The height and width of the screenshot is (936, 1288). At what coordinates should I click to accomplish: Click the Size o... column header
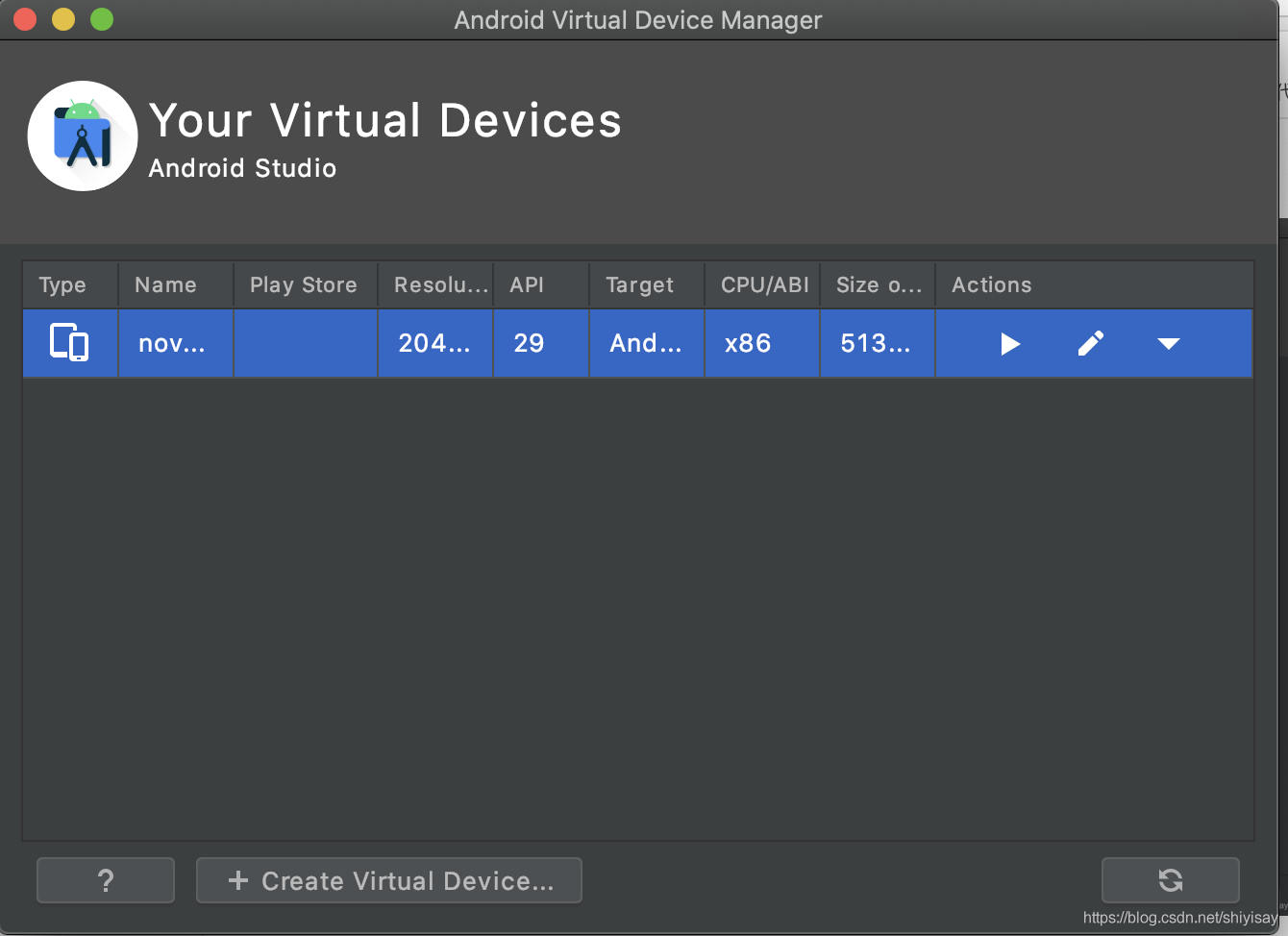[878, 284]
